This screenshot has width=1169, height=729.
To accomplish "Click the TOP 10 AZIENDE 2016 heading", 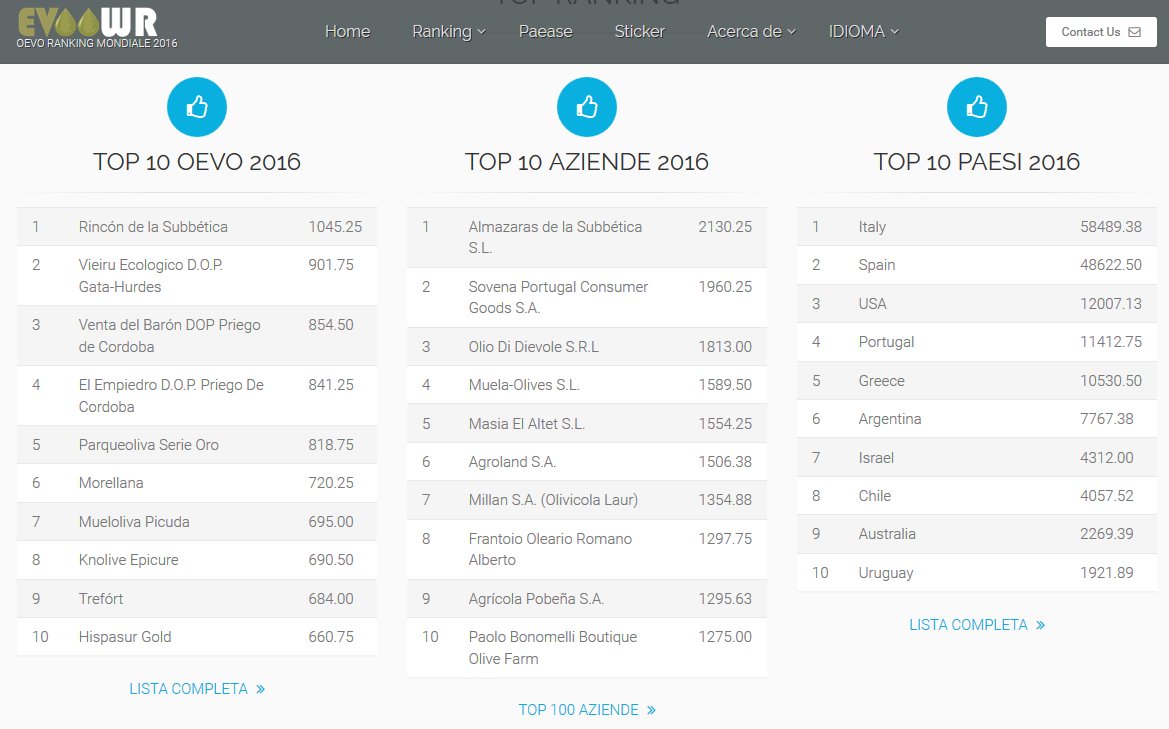I will pos(587,162).
